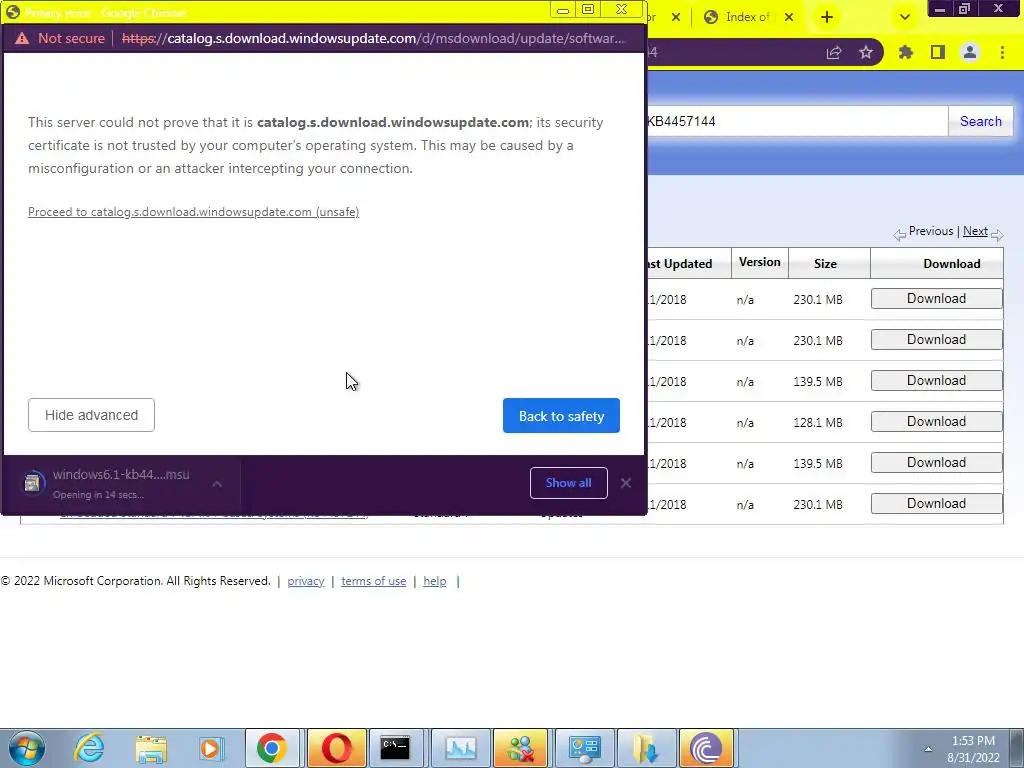Open a new tab with plus button
Screen dimensions: 1024x768
point(827,17)
